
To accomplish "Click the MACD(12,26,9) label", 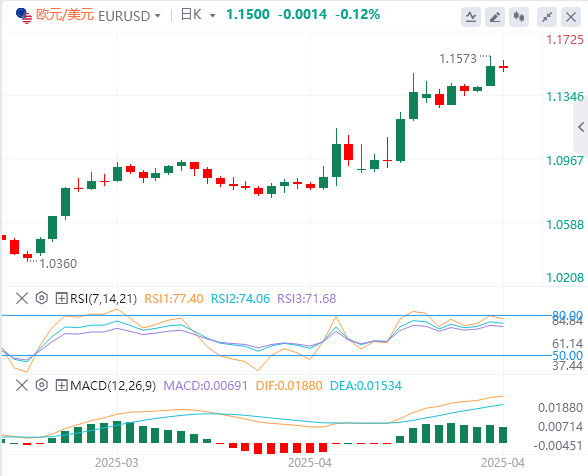I will tap(113, 386).
